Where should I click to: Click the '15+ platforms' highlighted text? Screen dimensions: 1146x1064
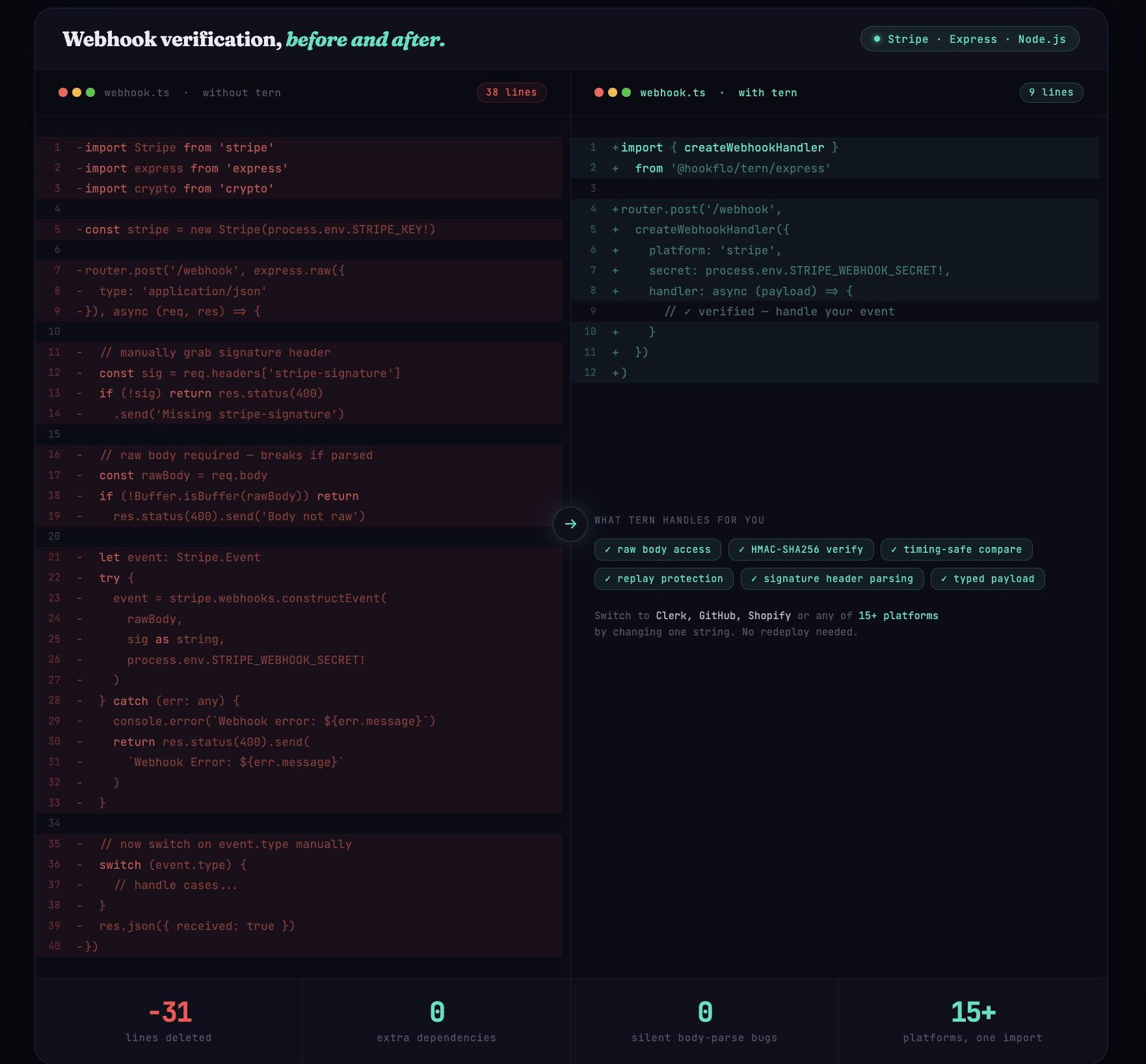(898, 616)
